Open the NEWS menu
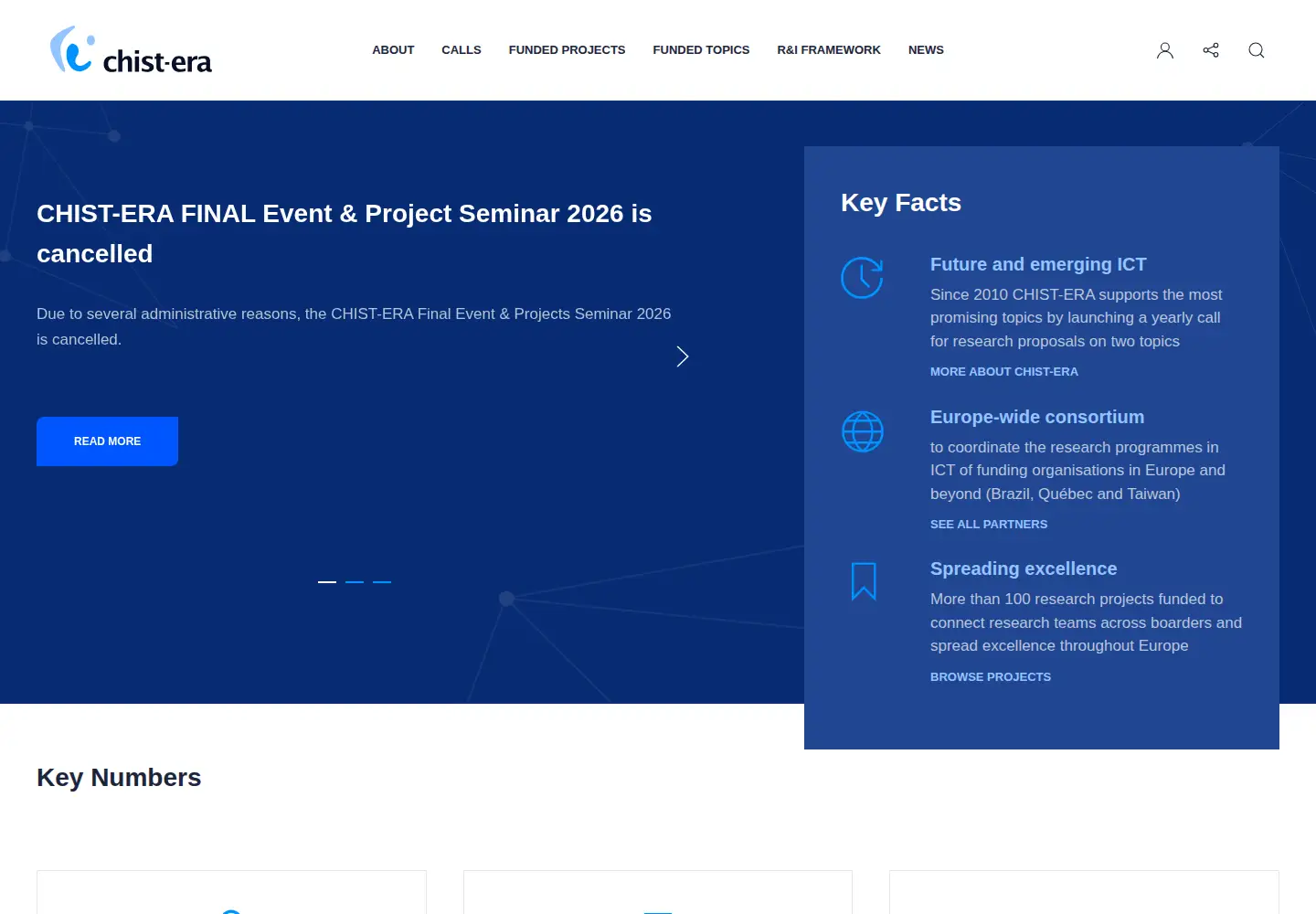Screen dimensions: 1316x914 (926, 50)
